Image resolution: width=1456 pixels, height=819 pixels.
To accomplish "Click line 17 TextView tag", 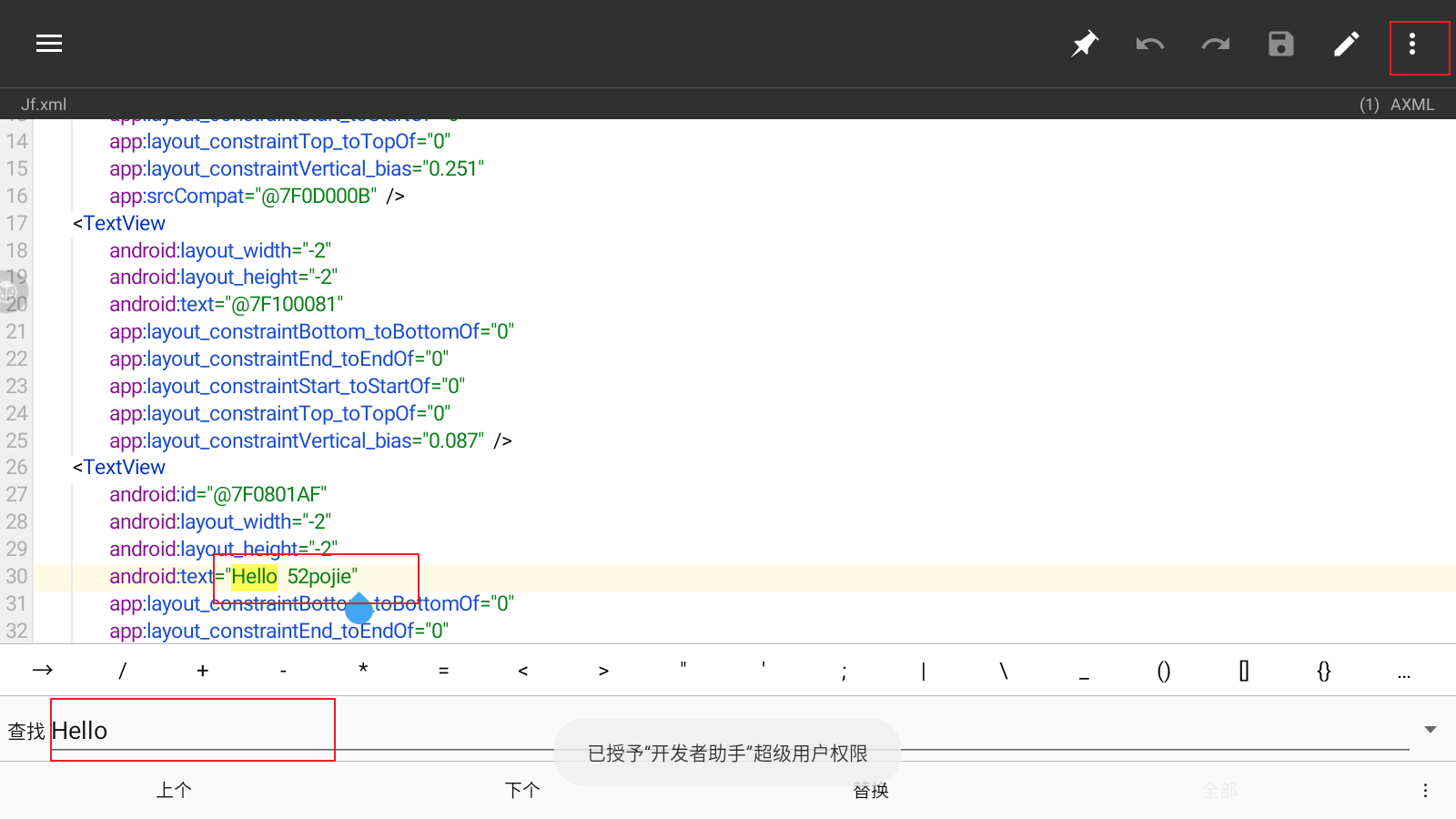I will tap(119, 224).
